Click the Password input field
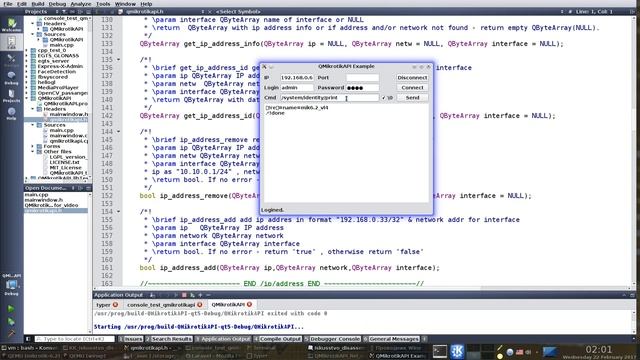The image size is (640, 360). (362, 88)
